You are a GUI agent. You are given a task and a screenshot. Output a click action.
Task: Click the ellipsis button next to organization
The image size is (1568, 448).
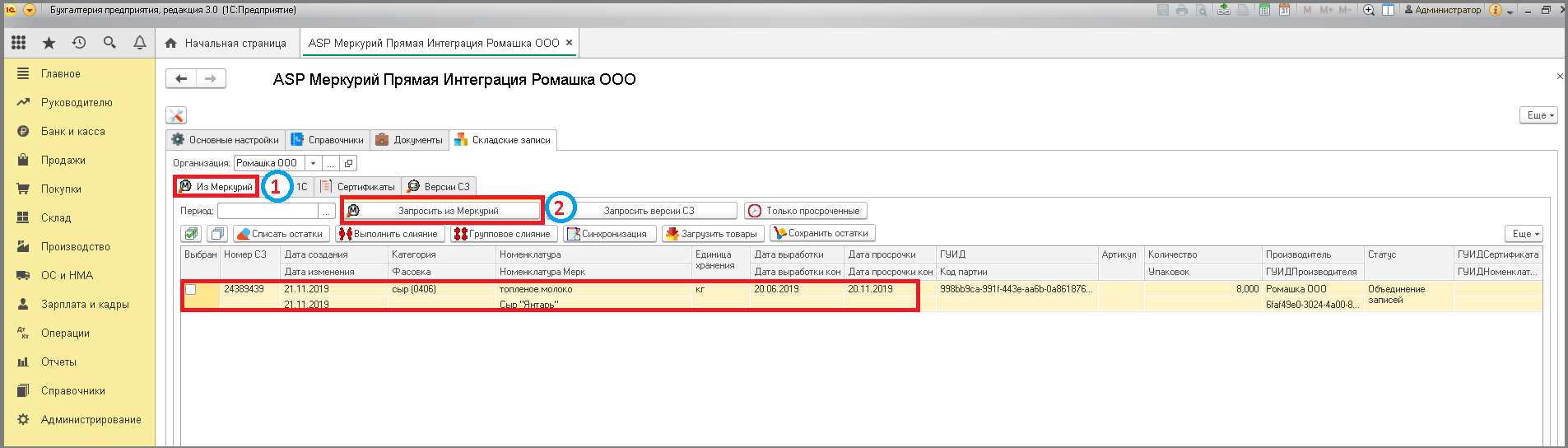[x=331, y=163]
